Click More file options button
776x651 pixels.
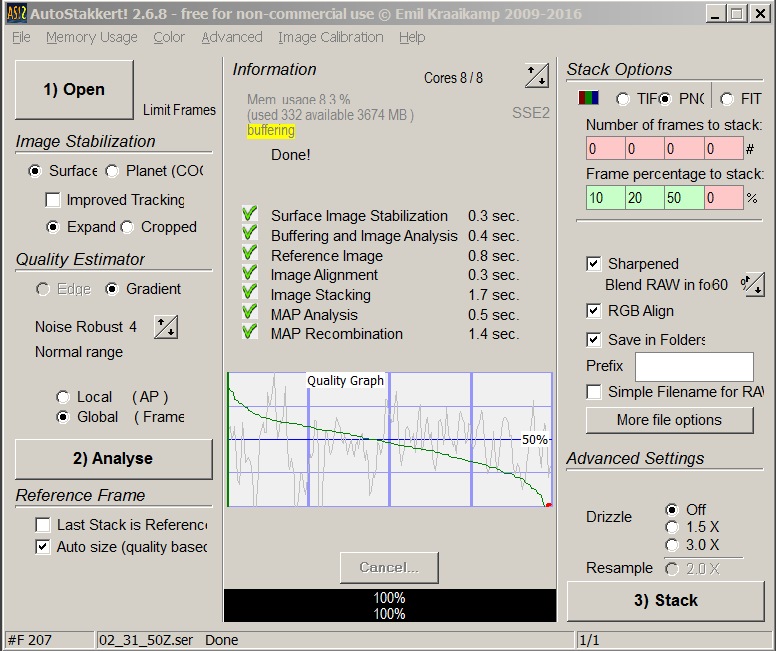pos(670,420)
